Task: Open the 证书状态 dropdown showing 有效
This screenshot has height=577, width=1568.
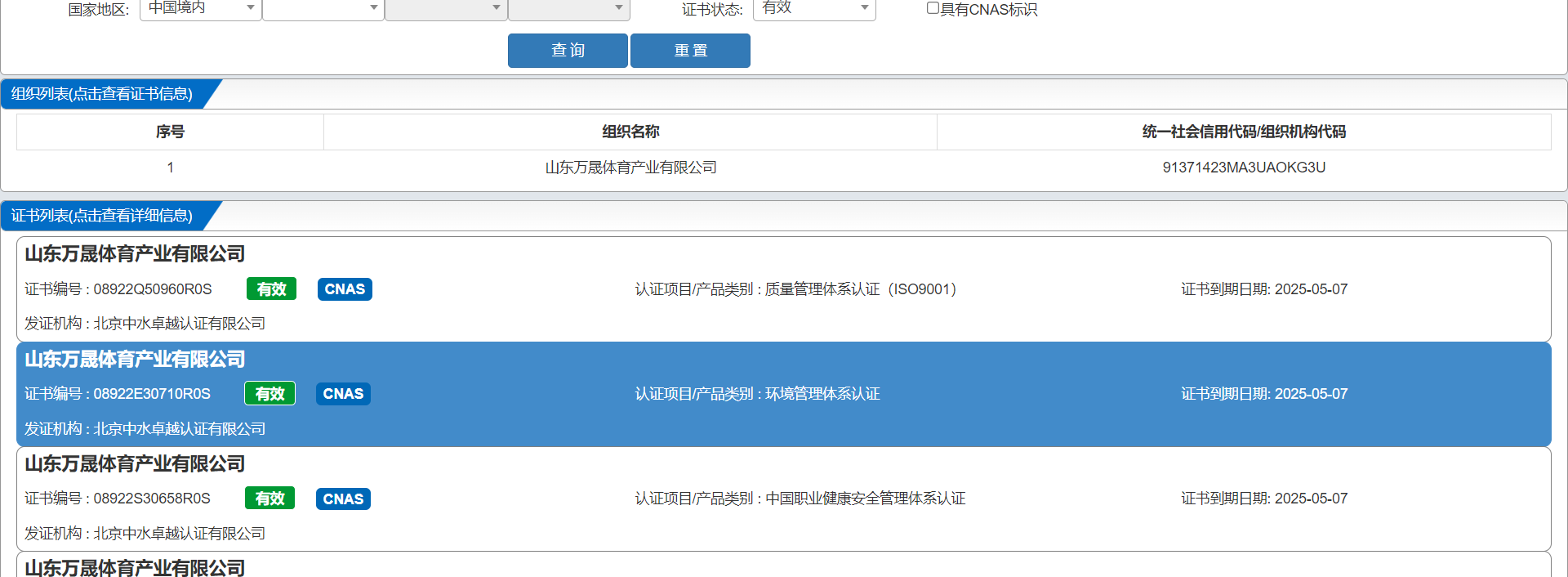Action: pos(814,9)
